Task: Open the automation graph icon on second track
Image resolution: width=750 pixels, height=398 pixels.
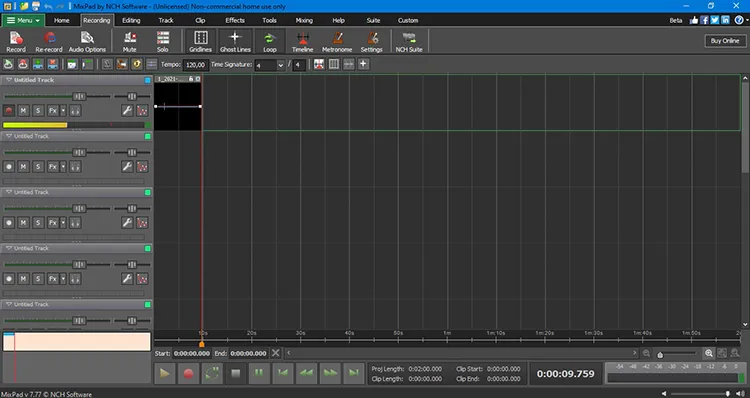Action: tap(142, 166)
